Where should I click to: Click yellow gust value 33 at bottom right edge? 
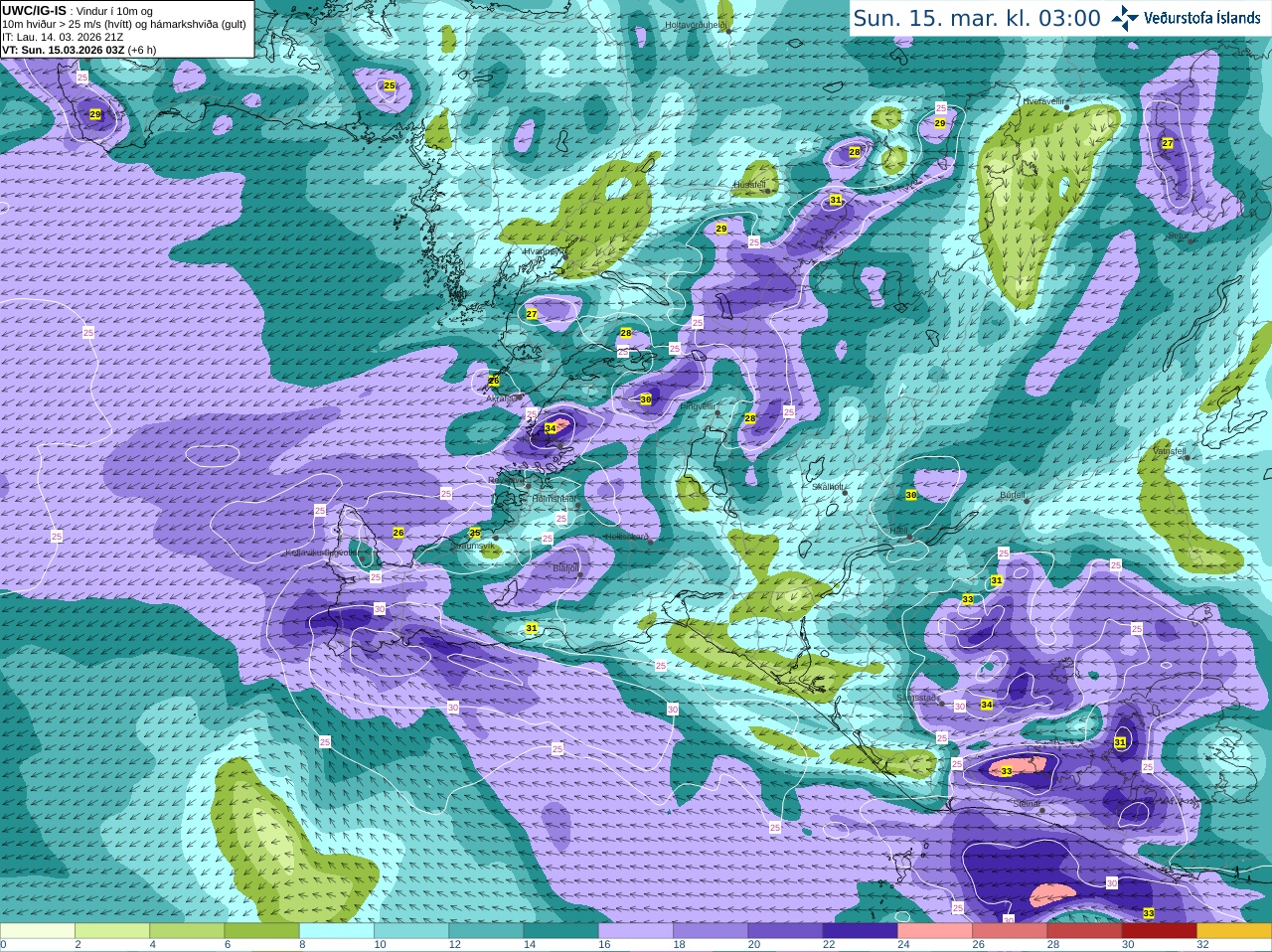point(1149,913)
